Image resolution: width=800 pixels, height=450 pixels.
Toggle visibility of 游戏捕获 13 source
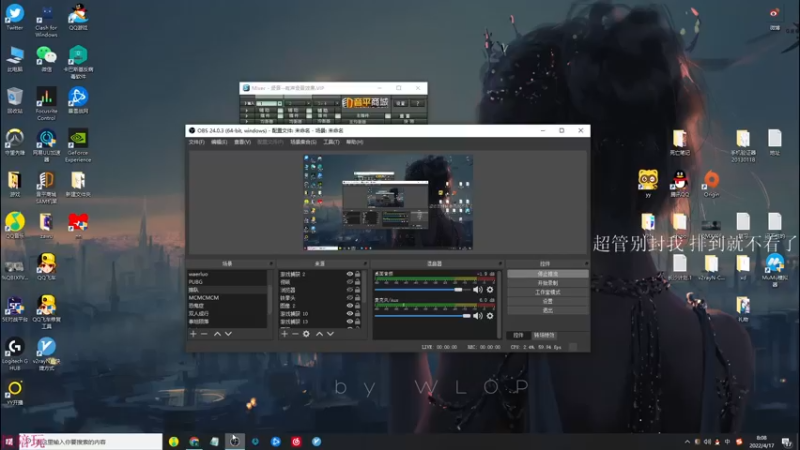350,321
